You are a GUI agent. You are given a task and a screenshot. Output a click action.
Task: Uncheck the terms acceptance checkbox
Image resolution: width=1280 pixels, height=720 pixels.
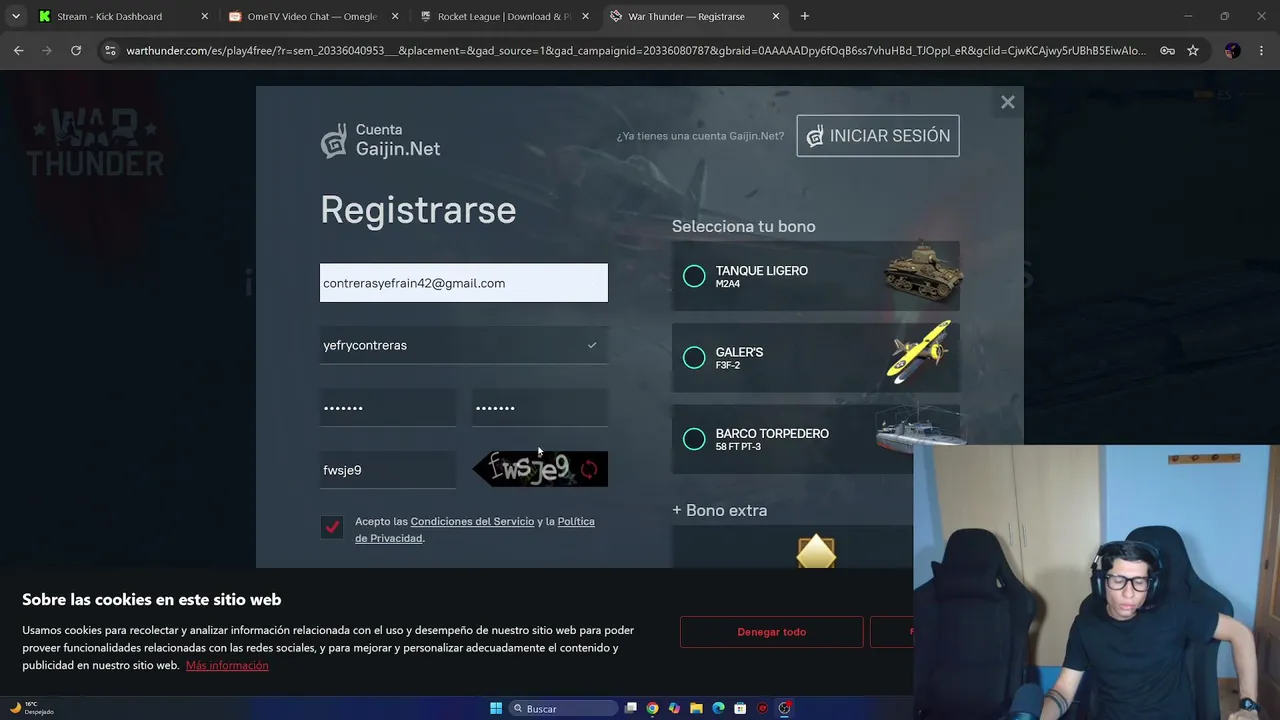tap(332, 527)
